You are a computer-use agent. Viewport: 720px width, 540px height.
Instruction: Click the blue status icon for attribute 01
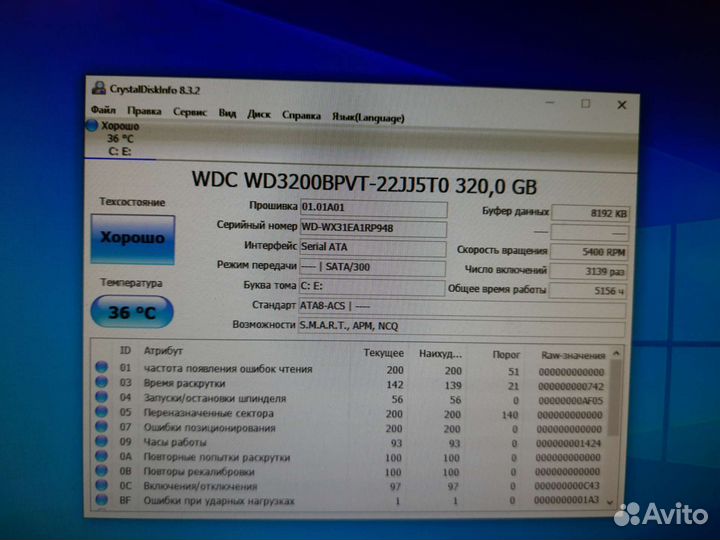click(x=101, y=368)
